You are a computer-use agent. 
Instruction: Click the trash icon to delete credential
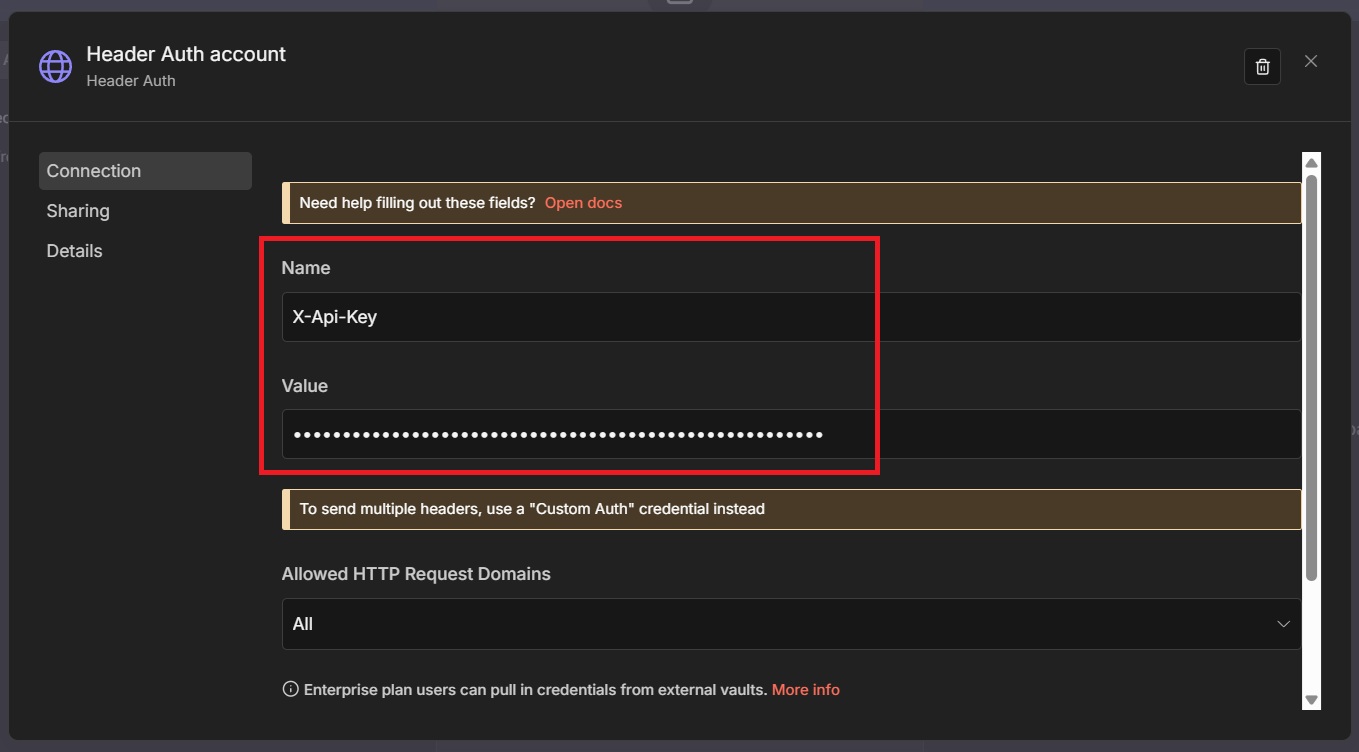[x=1262, y=67]
